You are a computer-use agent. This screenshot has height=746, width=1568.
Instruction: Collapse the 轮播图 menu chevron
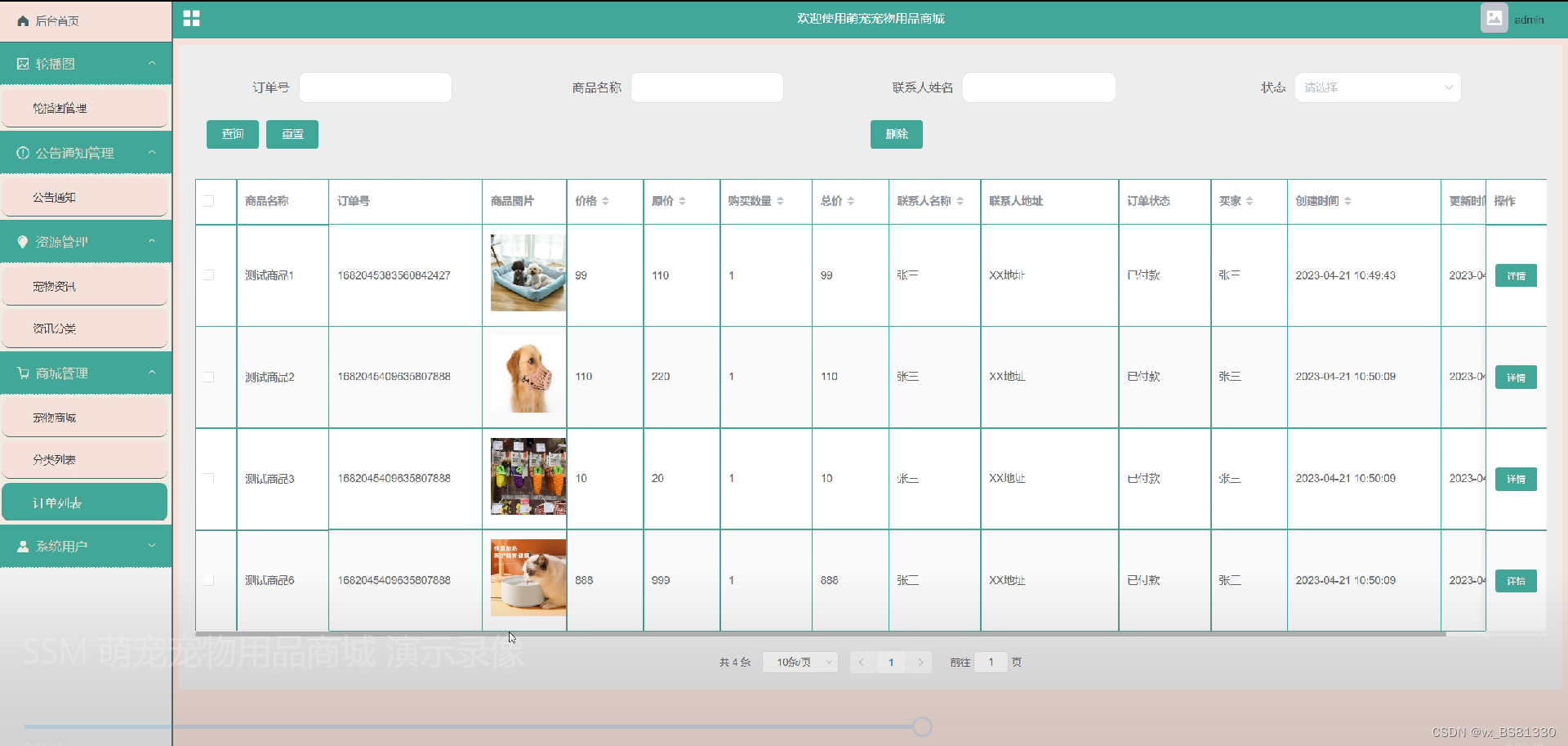coord(152,64)
